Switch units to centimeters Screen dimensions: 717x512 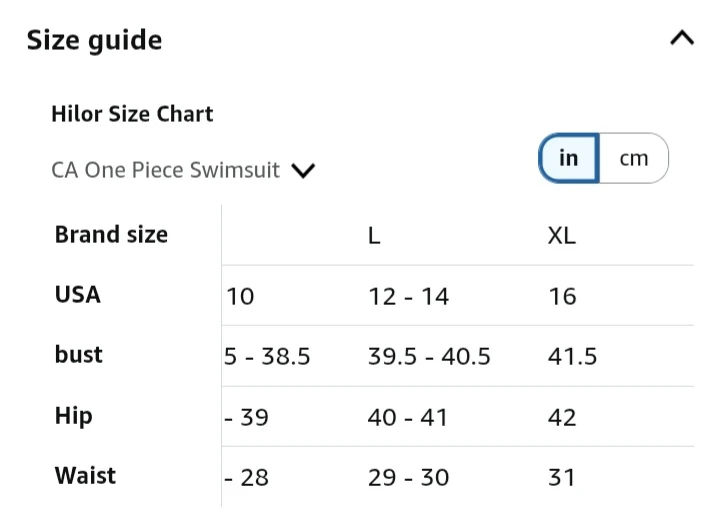(x=634, y=158)
